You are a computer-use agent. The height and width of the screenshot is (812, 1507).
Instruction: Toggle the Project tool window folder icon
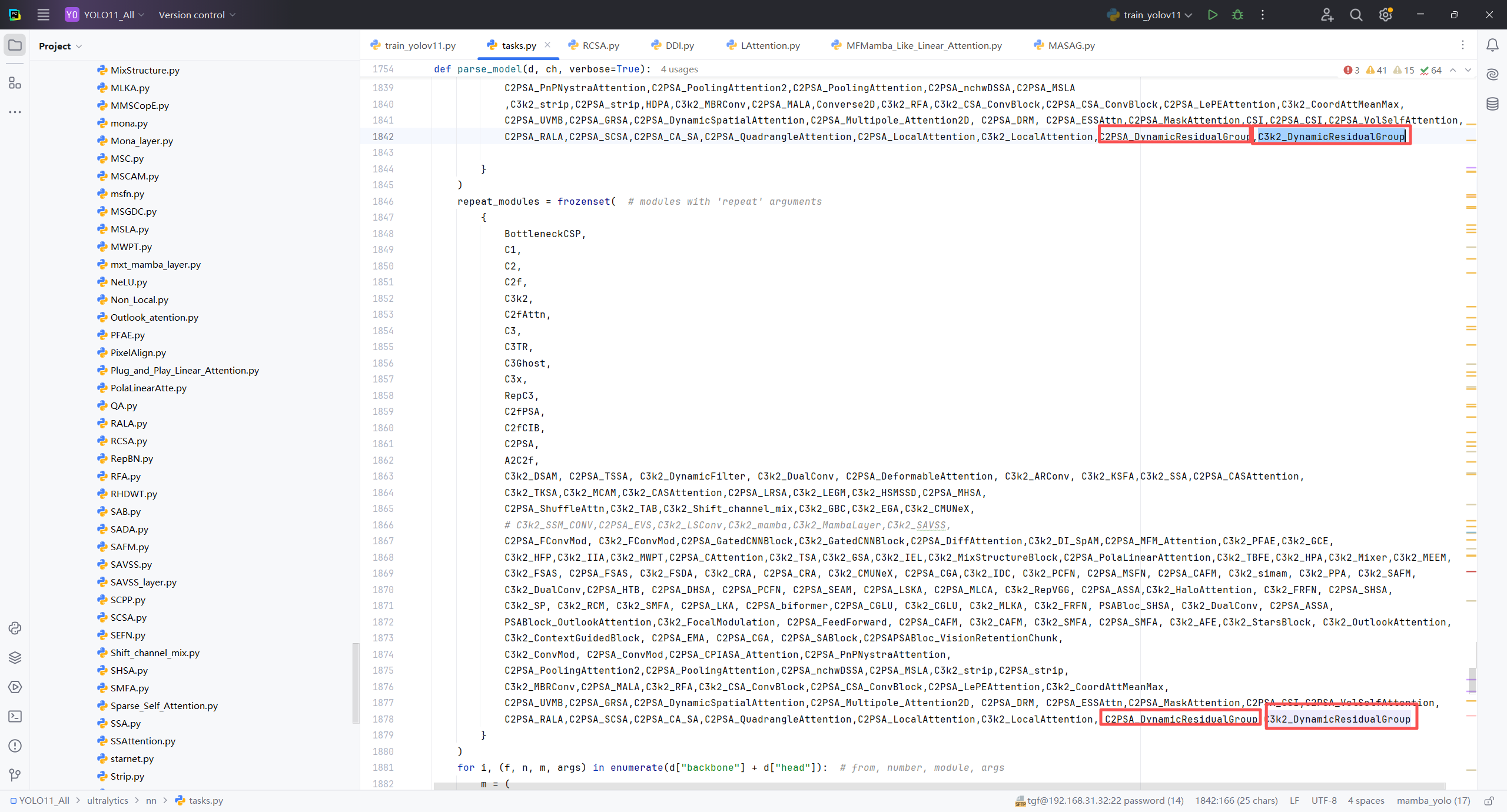point(15,45)
